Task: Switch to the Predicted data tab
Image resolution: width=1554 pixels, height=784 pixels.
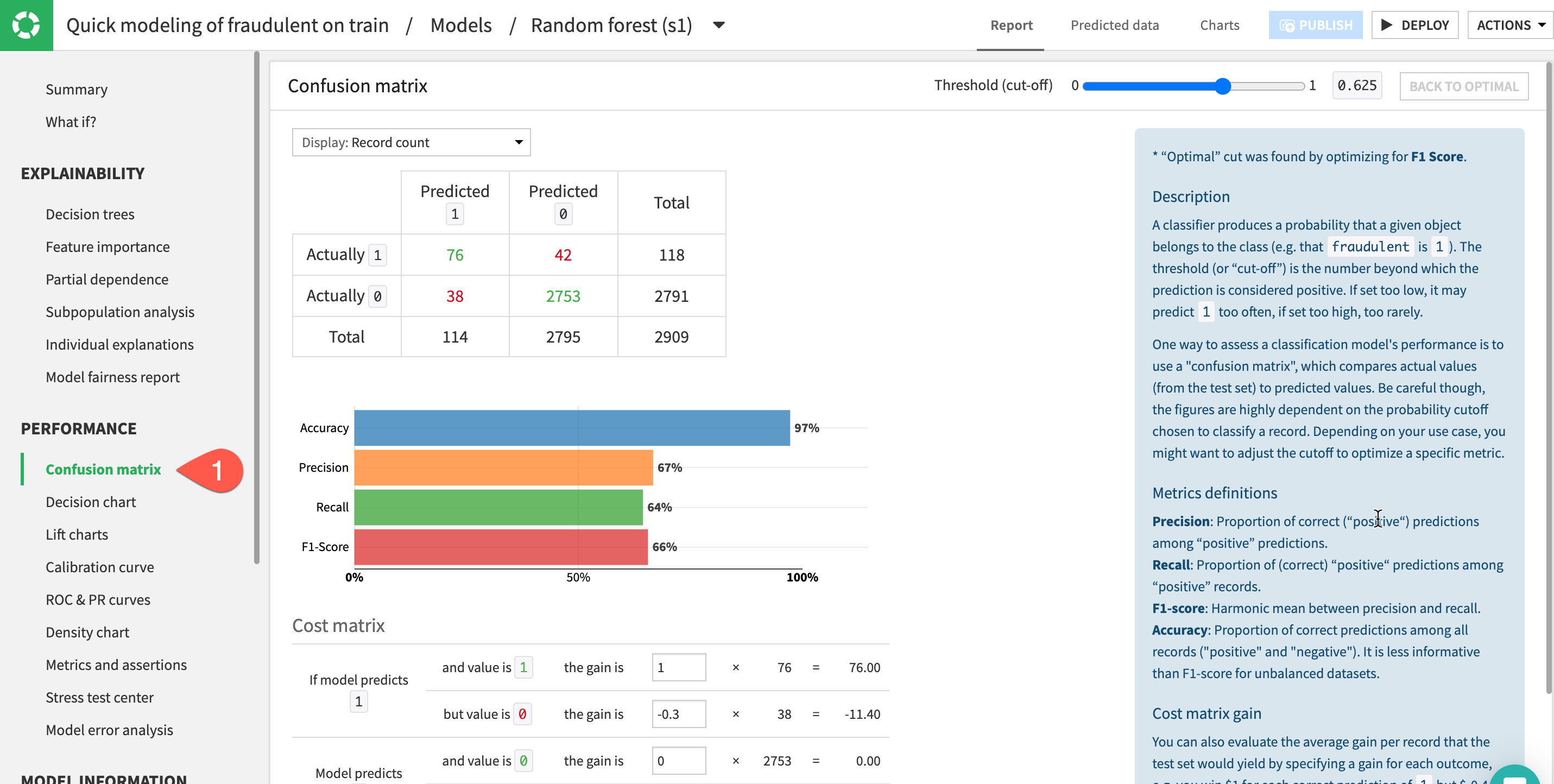Action: pos(1114,26)
